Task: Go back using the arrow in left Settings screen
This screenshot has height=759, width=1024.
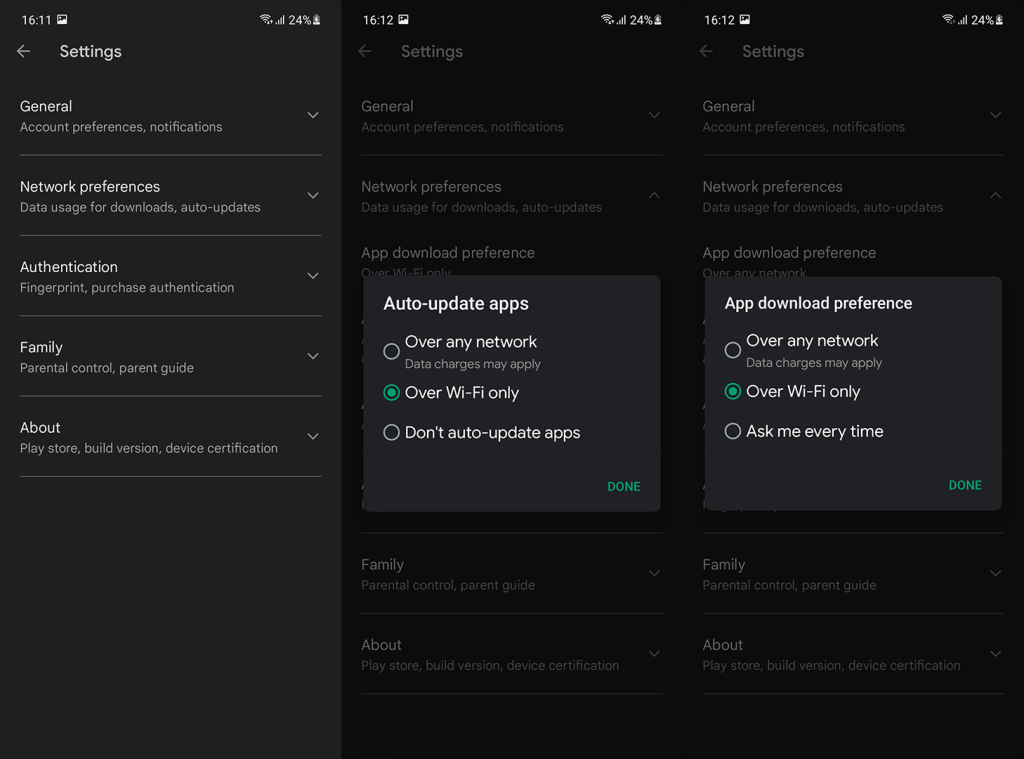Action: [24, 51]
